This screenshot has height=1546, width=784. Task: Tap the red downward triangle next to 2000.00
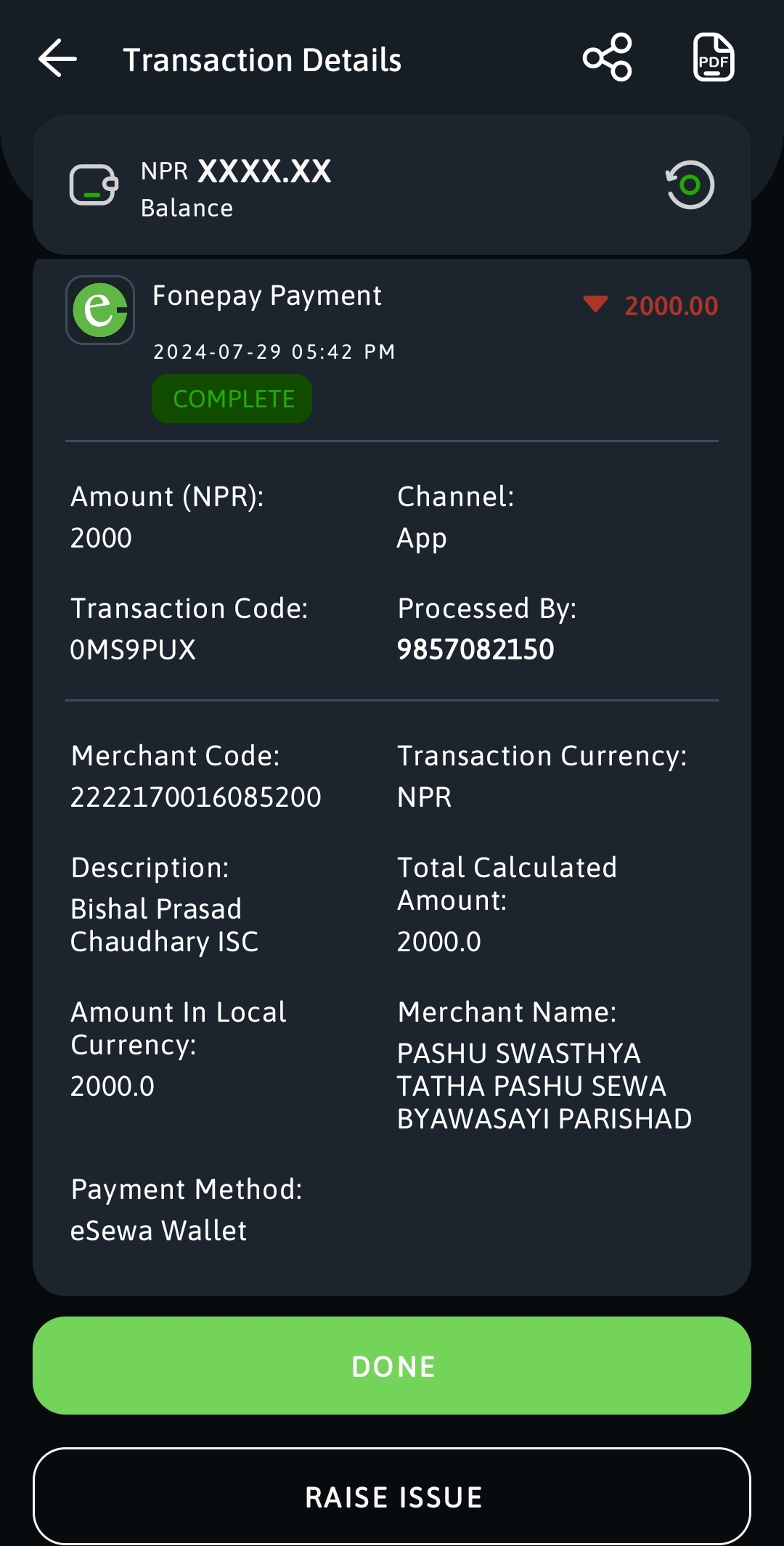(x=595, y=304)
